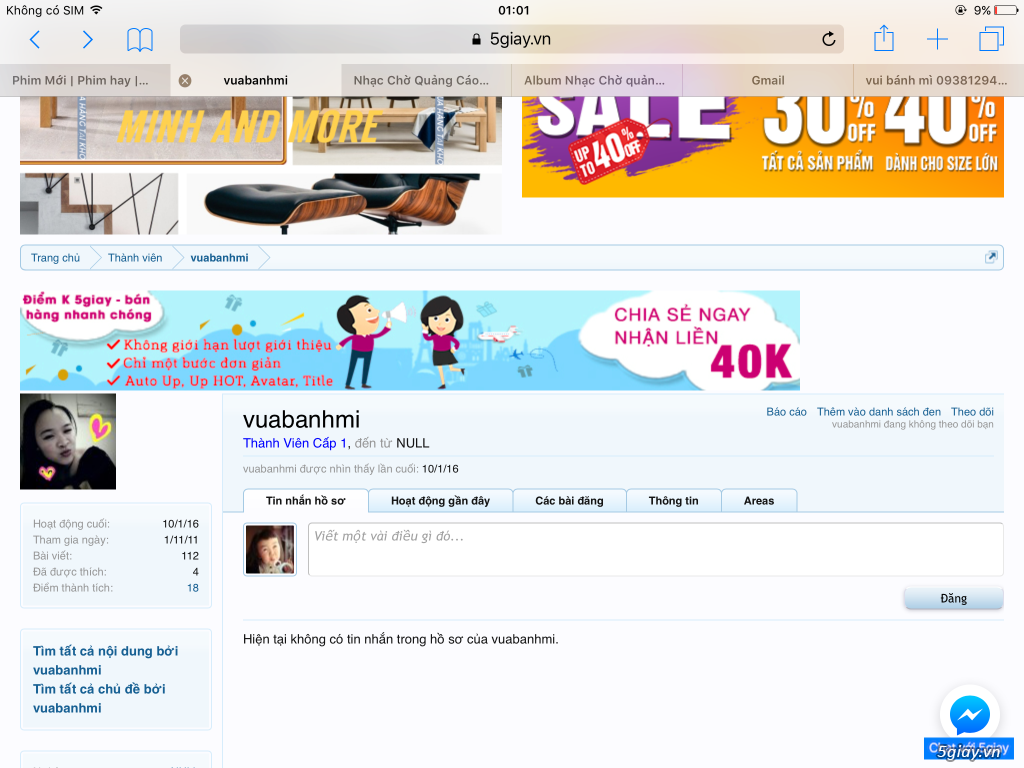This screenshot has width=1024, height=768.
Task: Open the Messenger chat bubble icon
Action: pyautogui.click(x=970, y=714)
